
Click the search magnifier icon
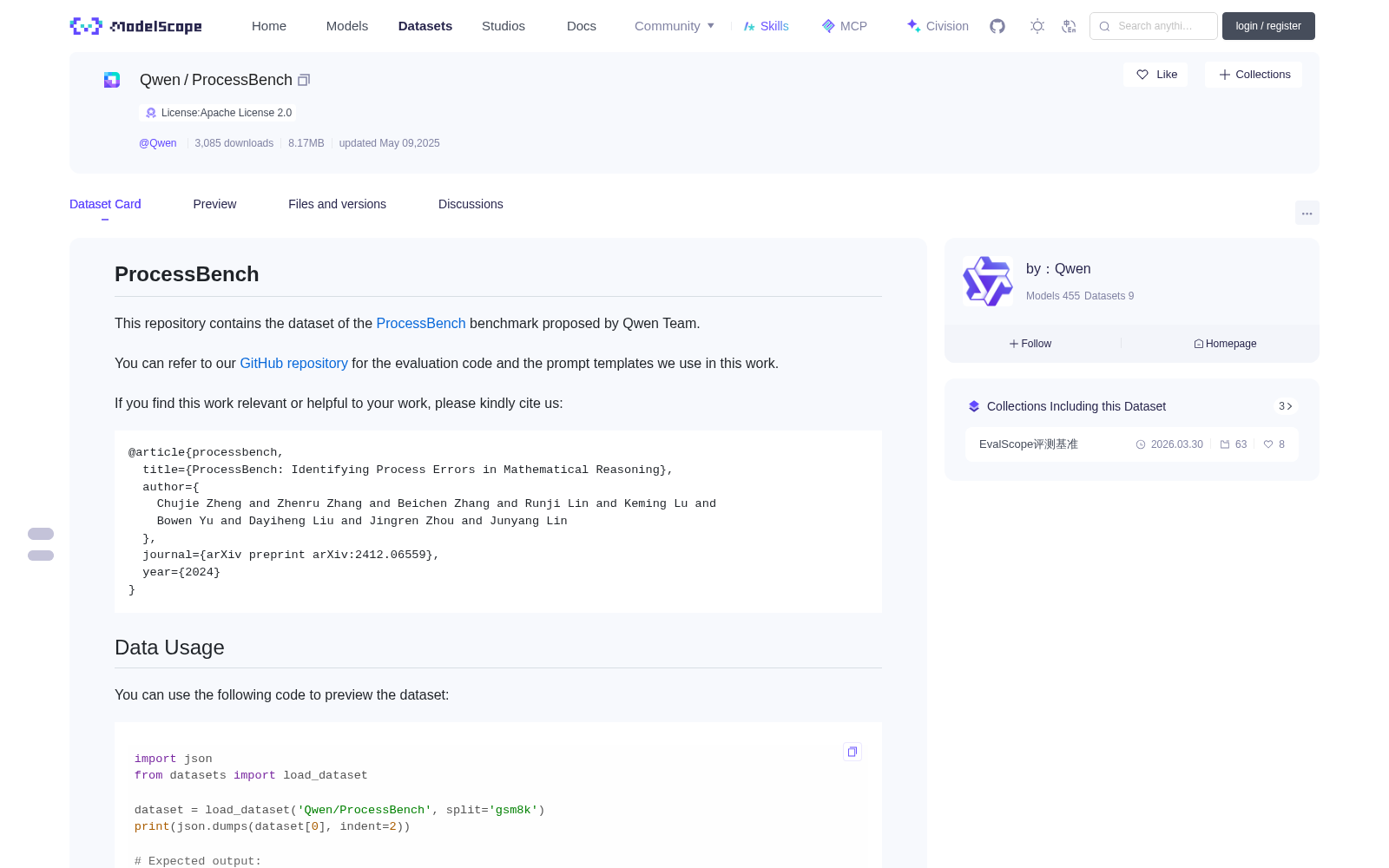[1104, 26]
